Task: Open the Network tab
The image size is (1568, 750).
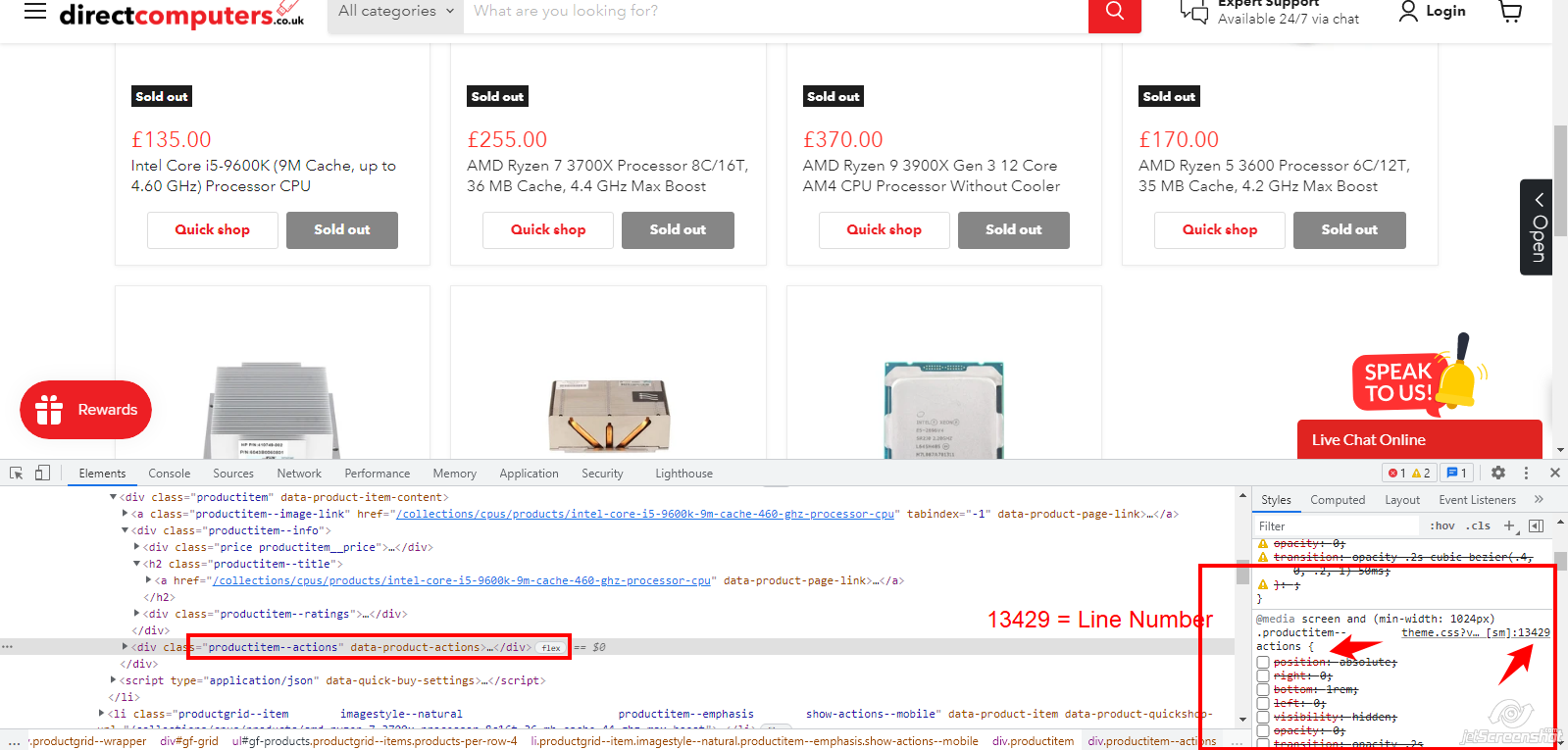Action: (299, 473)
